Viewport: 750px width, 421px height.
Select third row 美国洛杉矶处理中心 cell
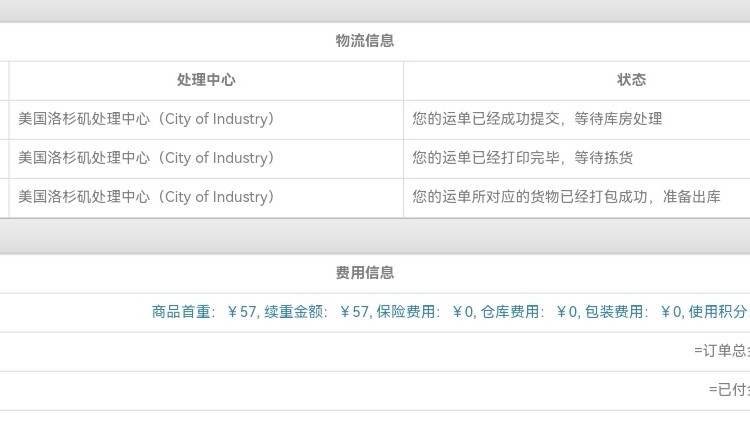click(147, 197)
